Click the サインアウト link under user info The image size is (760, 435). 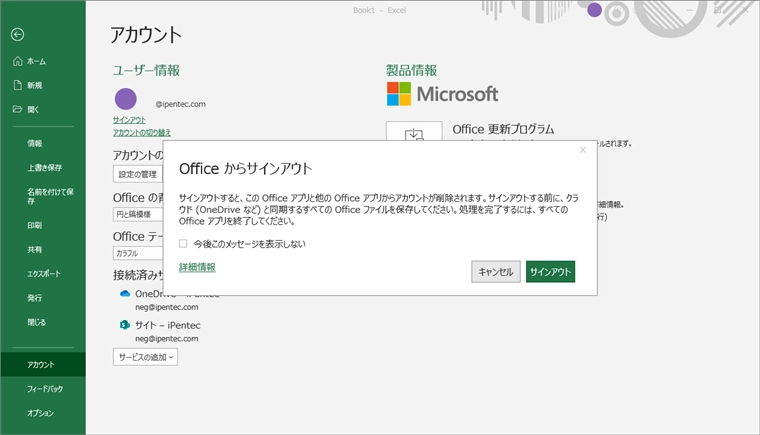point(129,120)
